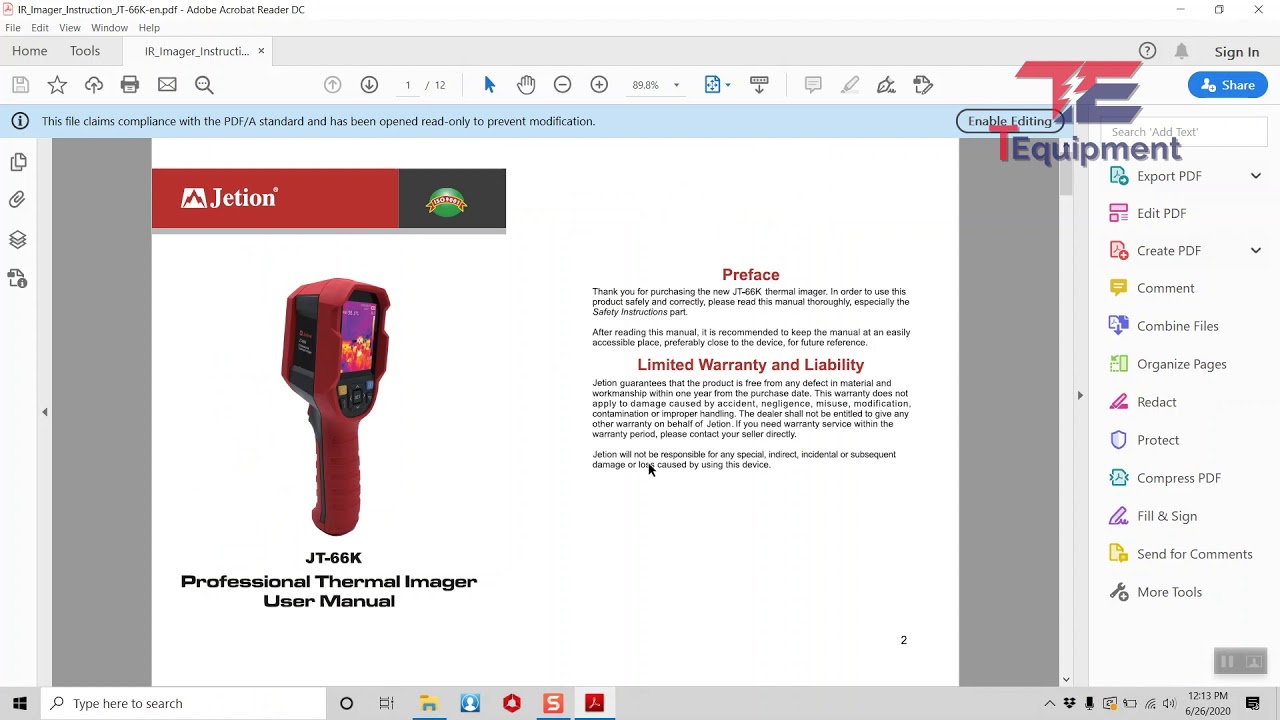Expand Export PDF options chevron
Screen dimensions: 1280x720
click(1256, 176)
